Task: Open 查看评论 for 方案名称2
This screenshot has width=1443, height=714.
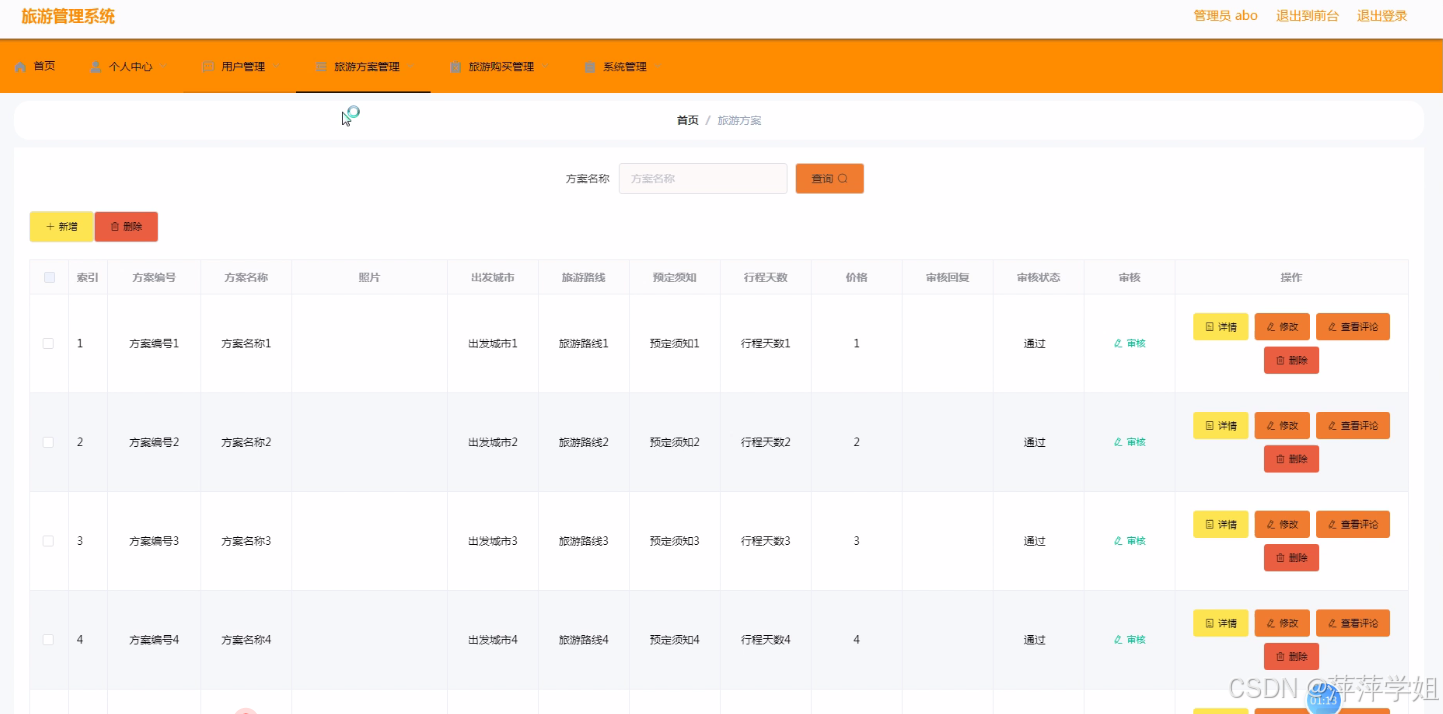Action: [x=1353, y=426]
